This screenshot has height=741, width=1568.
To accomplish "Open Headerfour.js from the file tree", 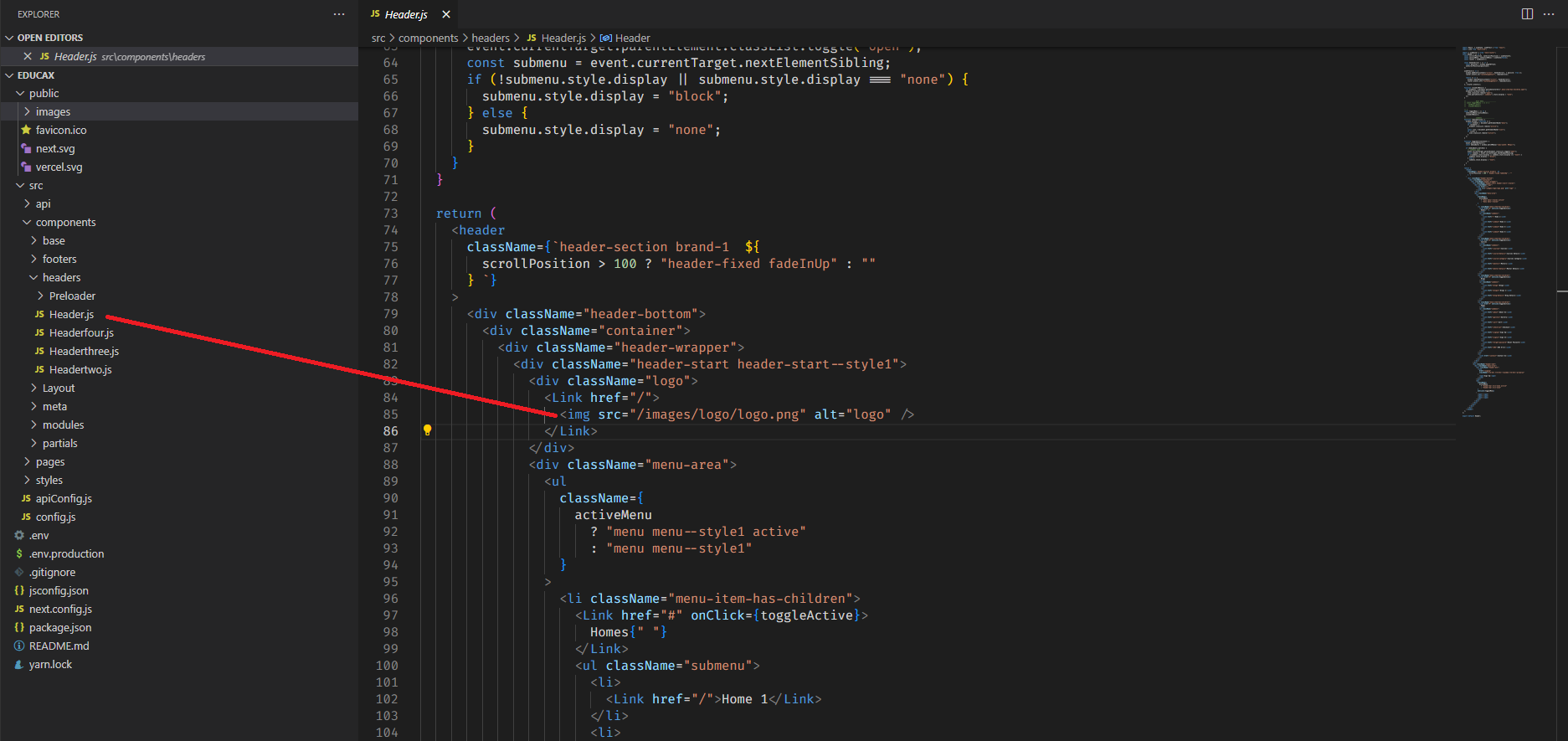I will (81, 332).
